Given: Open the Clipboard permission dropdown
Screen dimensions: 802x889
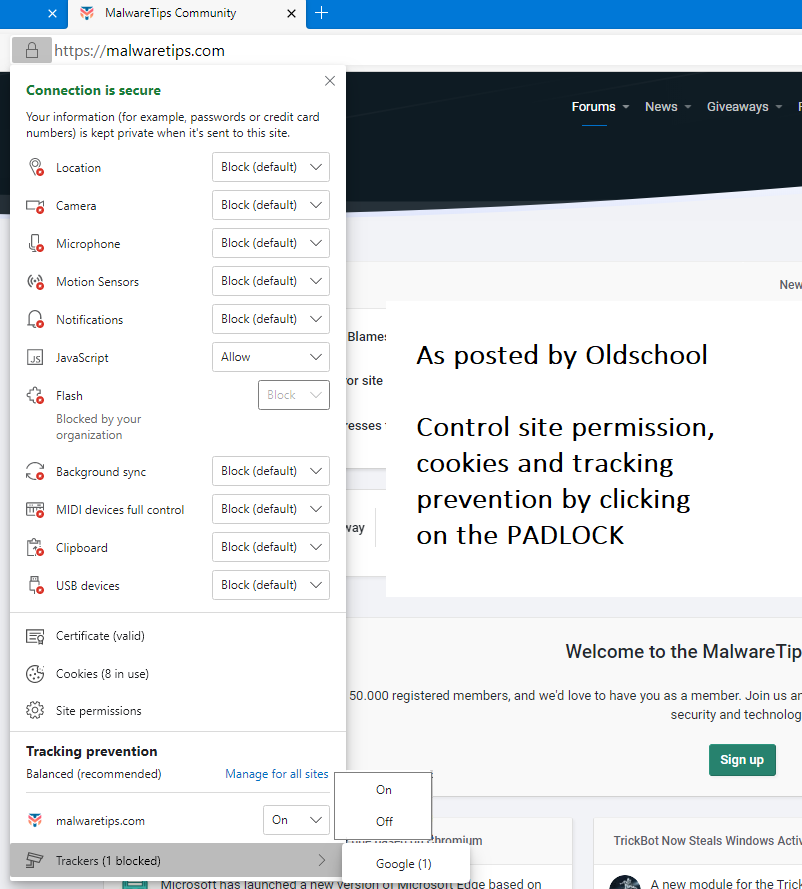Looking at the screenshot, I should (271, 547).
